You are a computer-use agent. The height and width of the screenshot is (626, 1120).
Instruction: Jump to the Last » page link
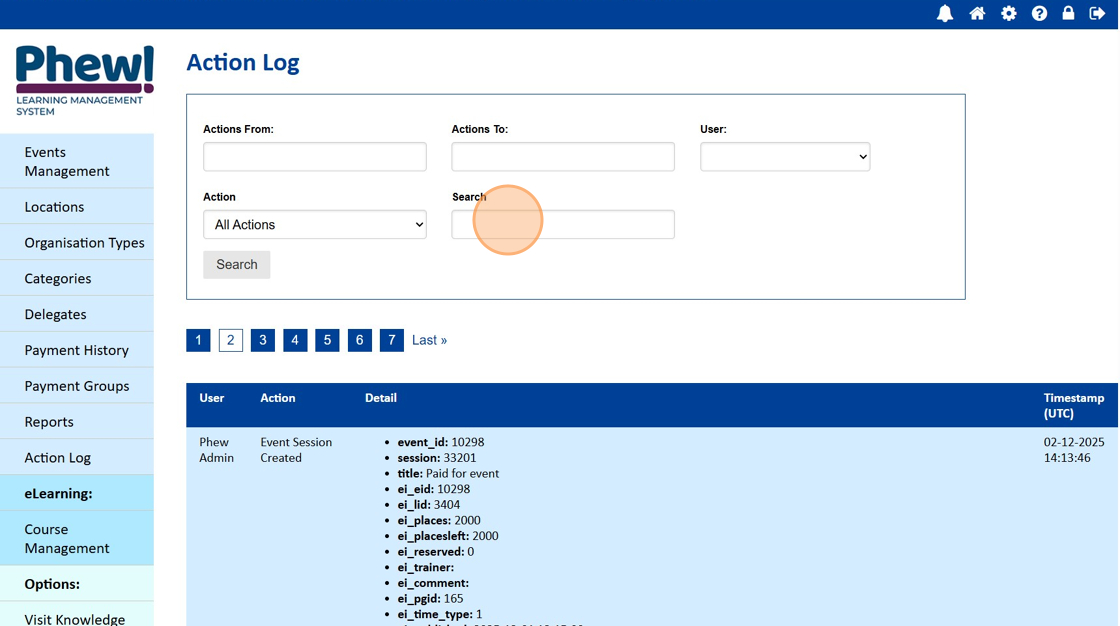point(429,340)
